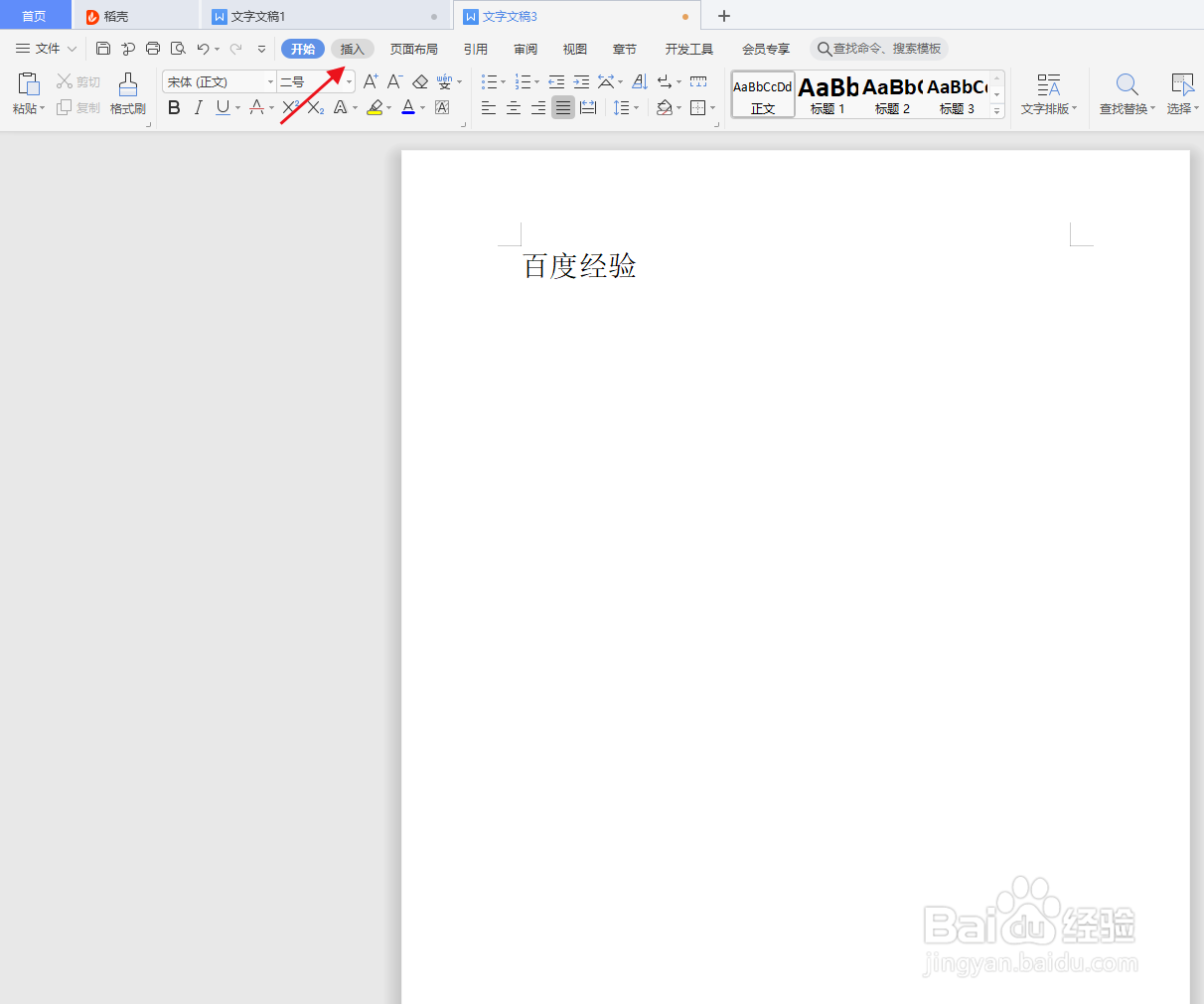Click the Text Effects outlined A icon
Viewport: 1204px width, 1004px height.
(x=341, y=107)
